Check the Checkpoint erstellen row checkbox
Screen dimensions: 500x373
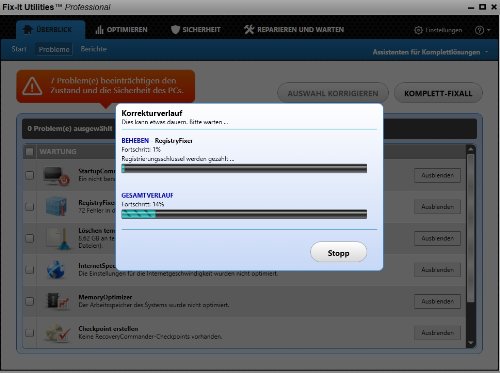coord(30,332)
